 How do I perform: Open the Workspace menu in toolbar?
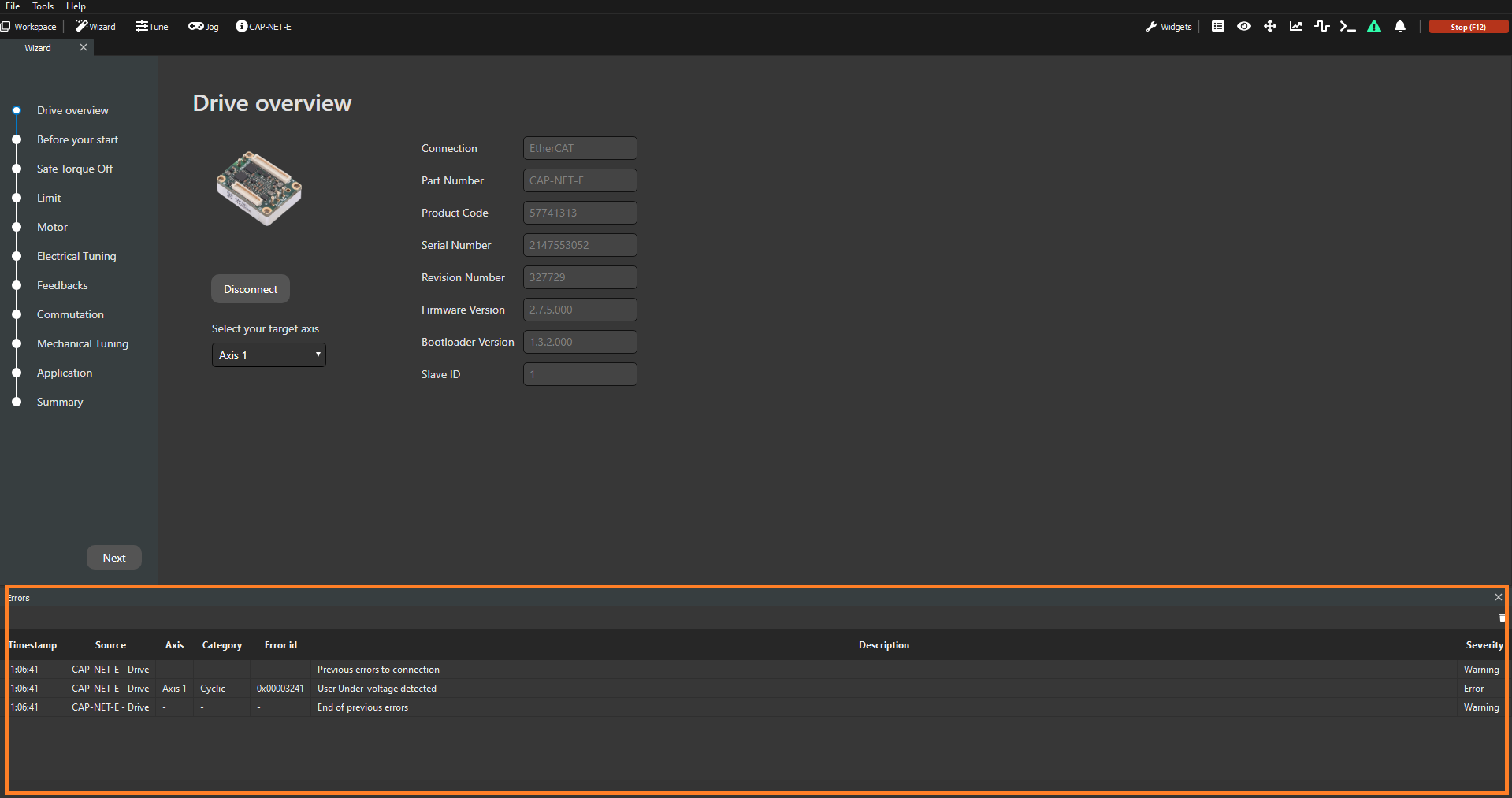pos(29,27)
